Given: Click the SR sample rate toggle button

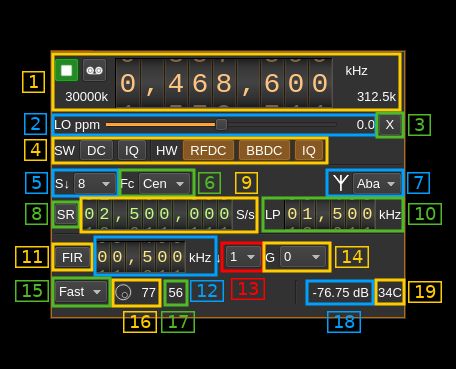Looking at the screenshot, I should coord(65,214).
